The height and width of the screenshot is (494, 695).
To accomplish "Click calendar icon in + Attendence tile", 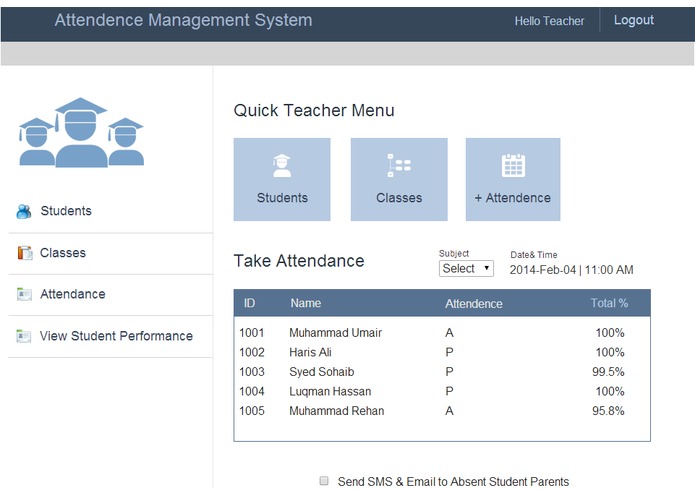I will click(513, 165).
